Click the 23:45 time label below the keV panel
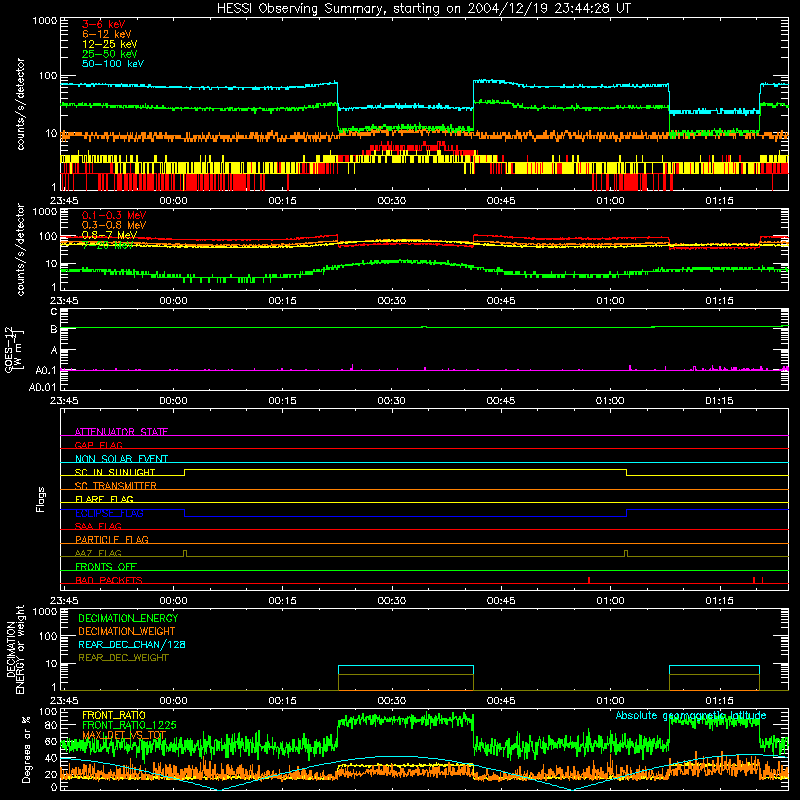 [x=64, y=201]
